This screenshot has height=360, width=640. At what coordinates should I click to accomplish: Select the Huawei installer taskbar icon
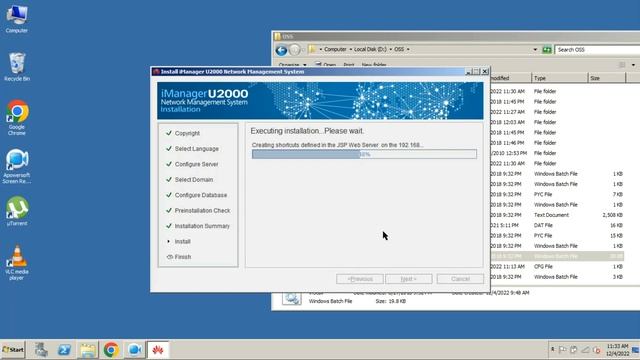pos(158,350)
